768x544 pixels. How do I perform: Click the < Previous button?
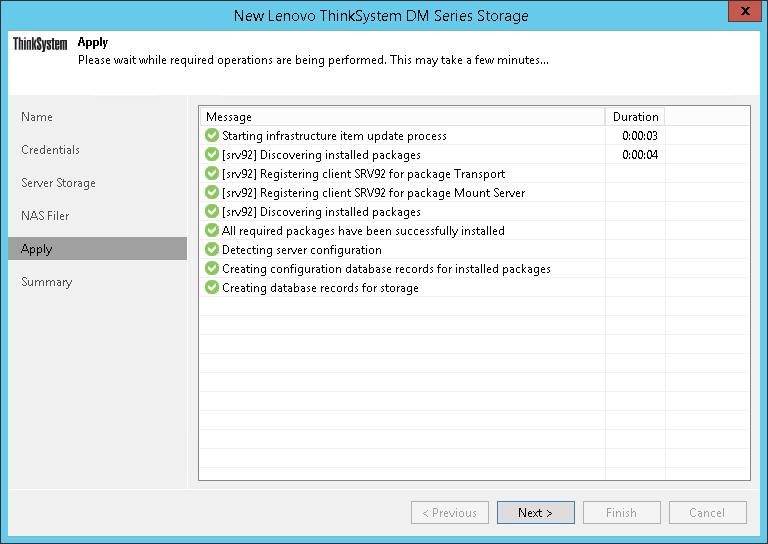pyautogui.click(x=450, y=513)
